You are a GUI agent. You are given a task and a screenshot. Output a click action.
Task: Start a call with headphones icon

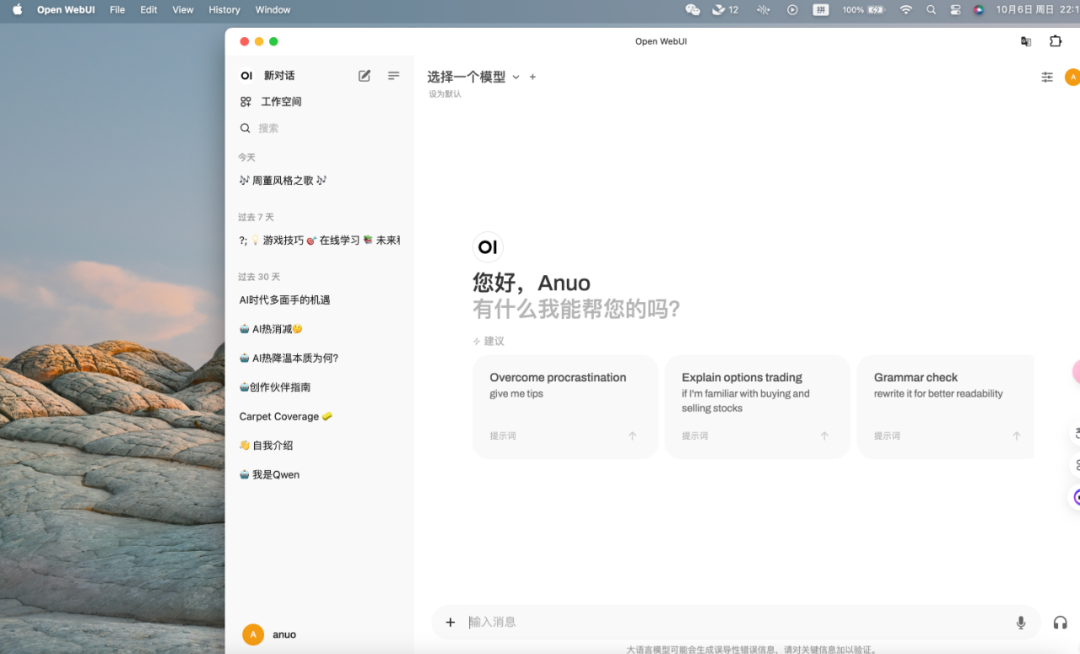click(1060, 622)
